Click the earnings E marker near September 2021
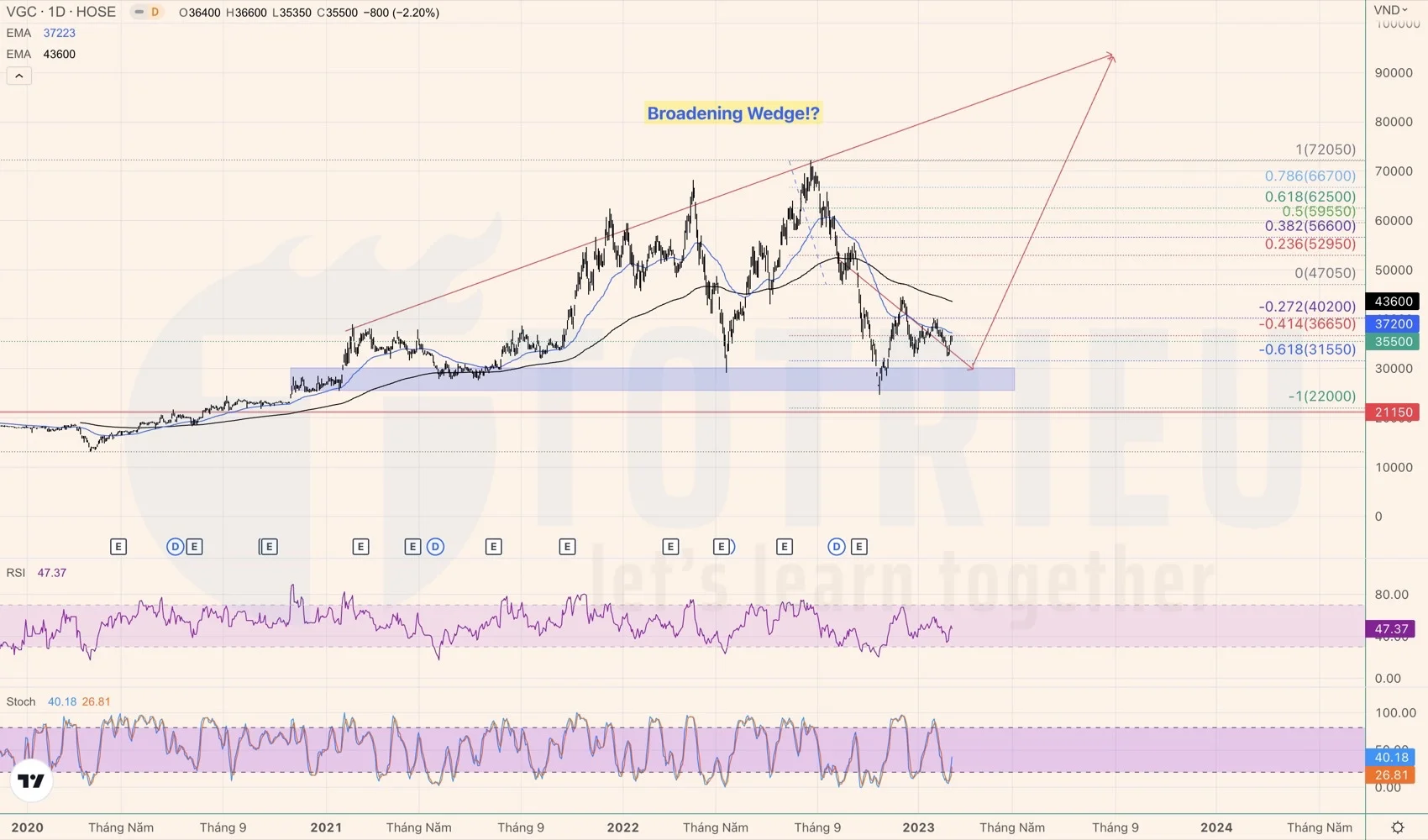 point(493,547)
